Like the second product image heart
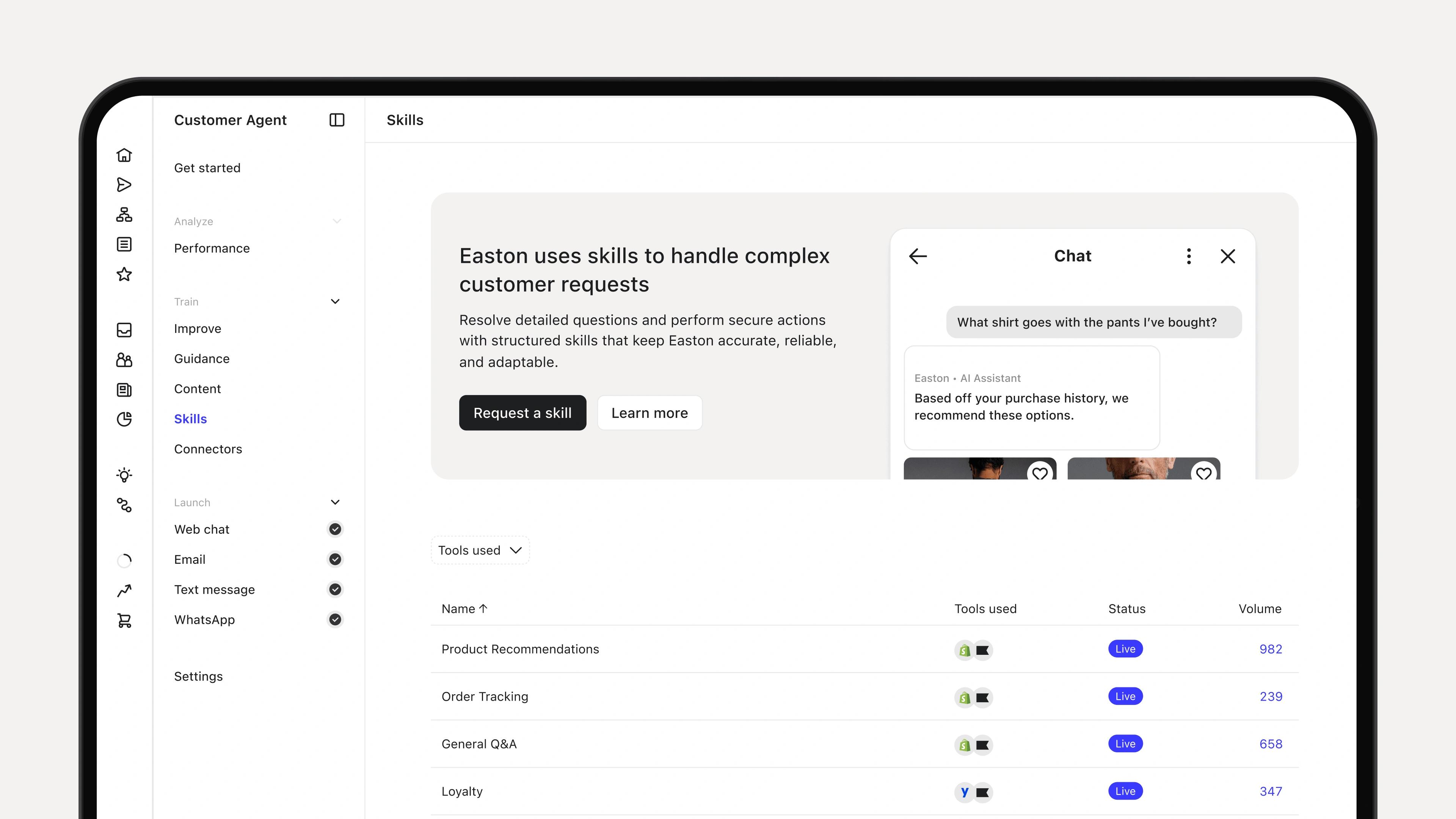1456x819 pixels. (x=1204, y=472)
